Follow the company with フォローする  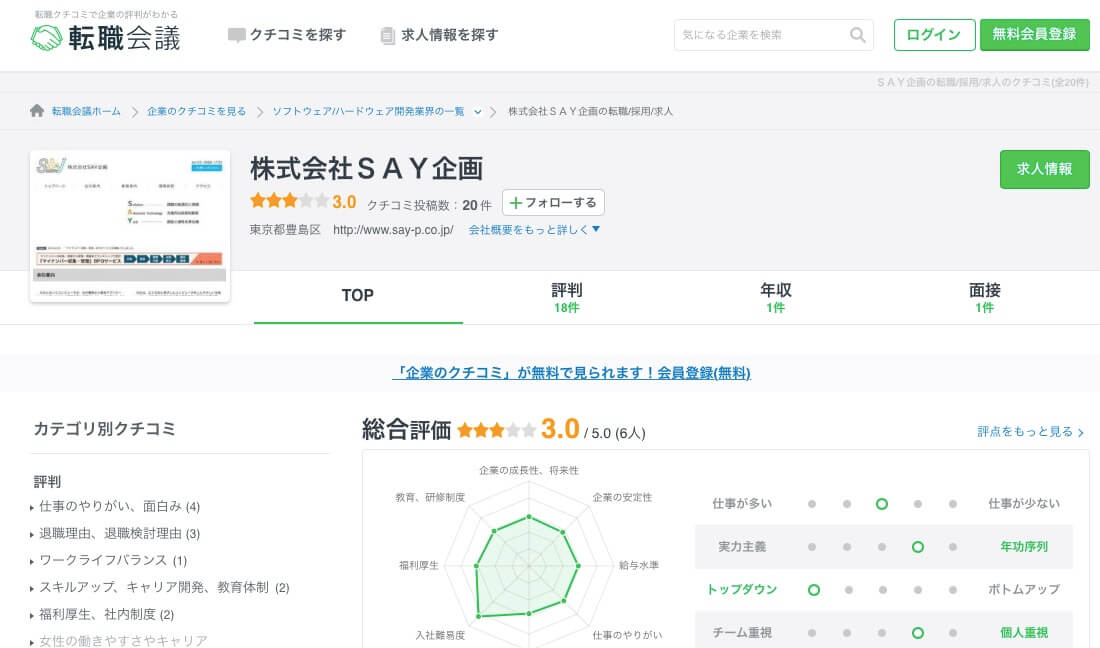pos(553,203)
